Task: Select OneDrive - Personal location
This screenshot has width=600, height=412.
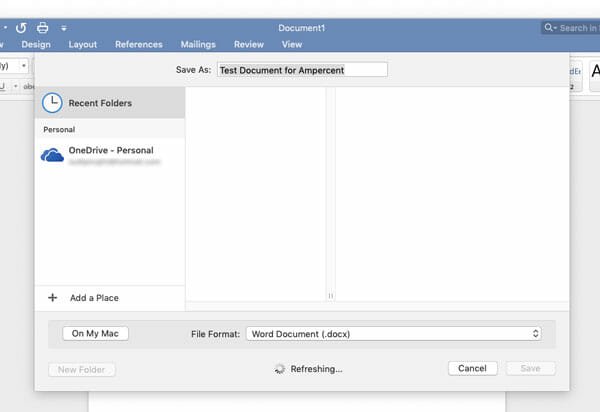Action: pyautogui.click(x=110, y=155)
